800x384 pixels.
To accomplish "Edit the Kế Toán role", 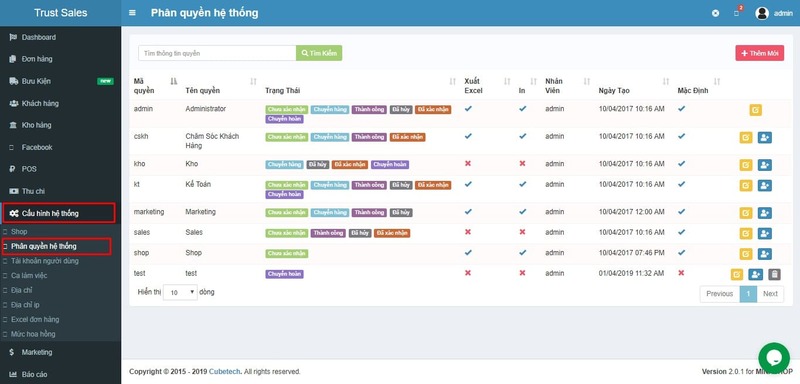I will pyautogui.click(x=746, y=185).
